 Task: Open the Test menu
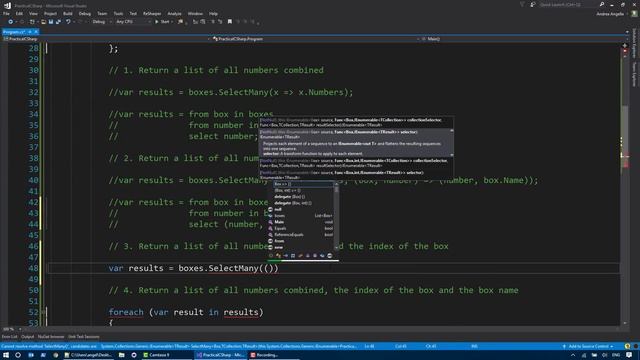133,13
